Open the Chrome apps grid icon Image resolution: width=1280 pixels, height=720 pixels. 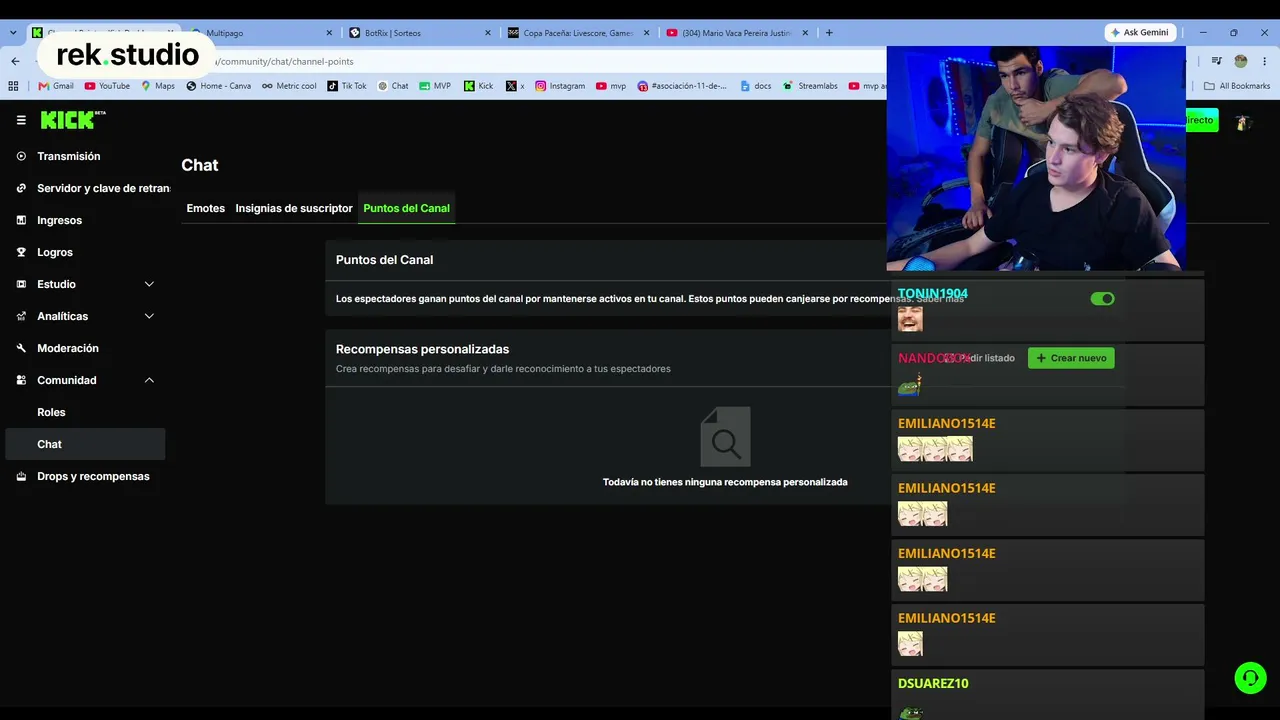click(13, 86)
